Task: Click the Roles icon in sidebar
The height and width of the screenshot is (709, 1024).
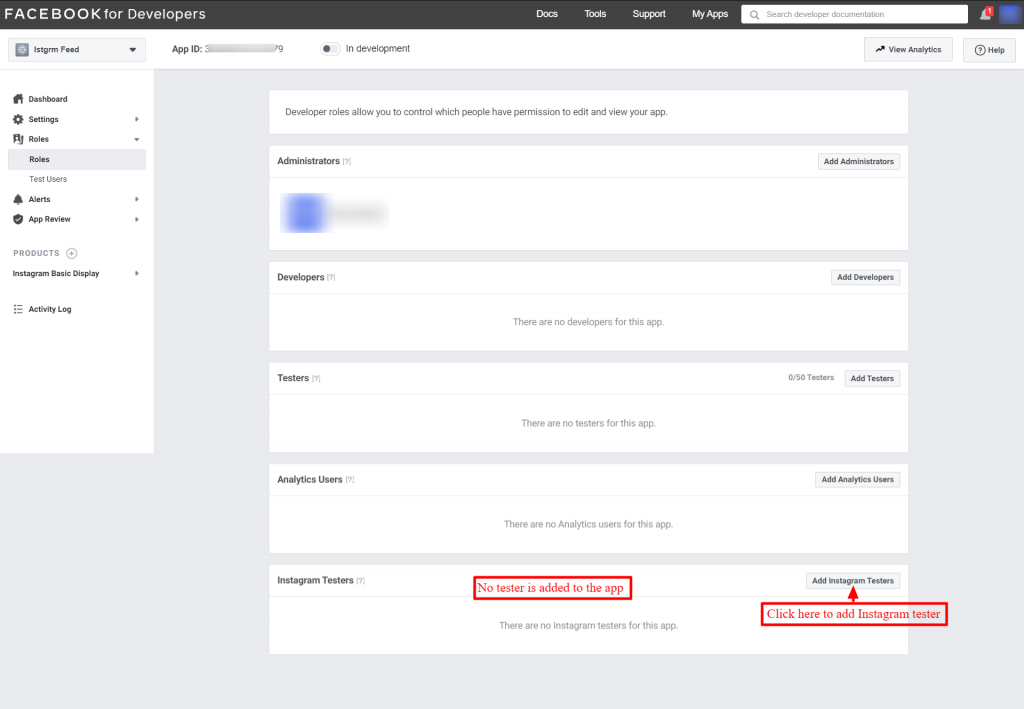Action: (x=18, y=139)
